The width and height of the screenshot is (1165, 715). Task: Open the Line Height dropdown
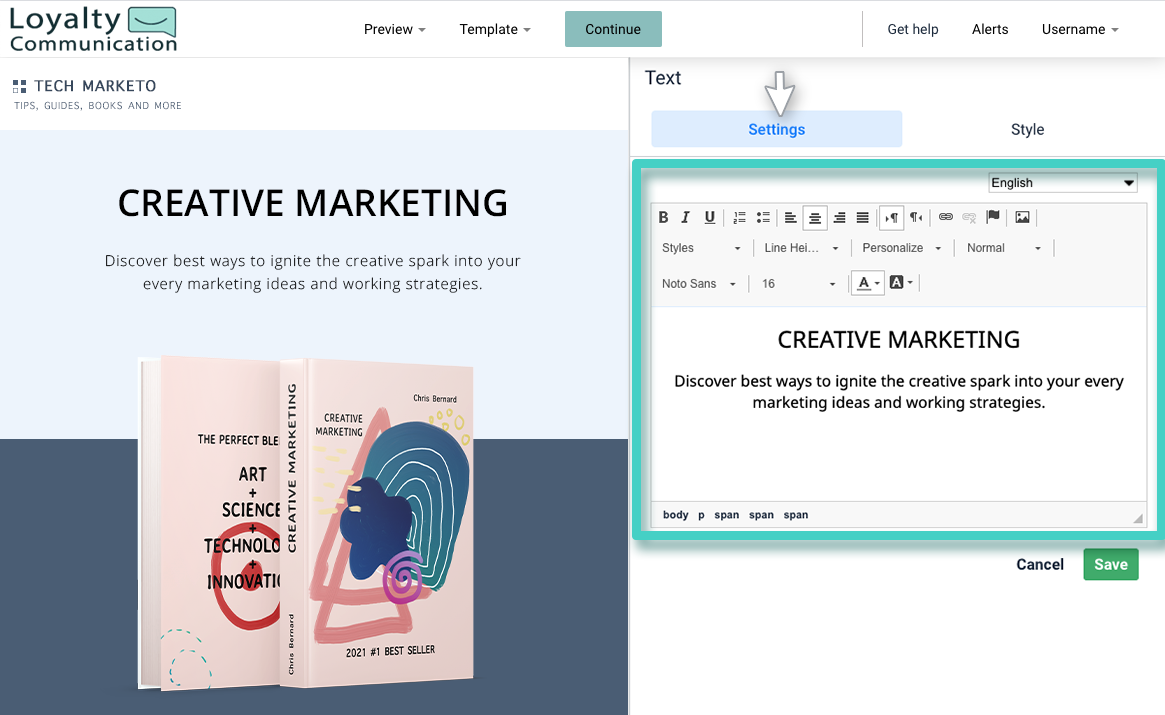tap(798, 247)
